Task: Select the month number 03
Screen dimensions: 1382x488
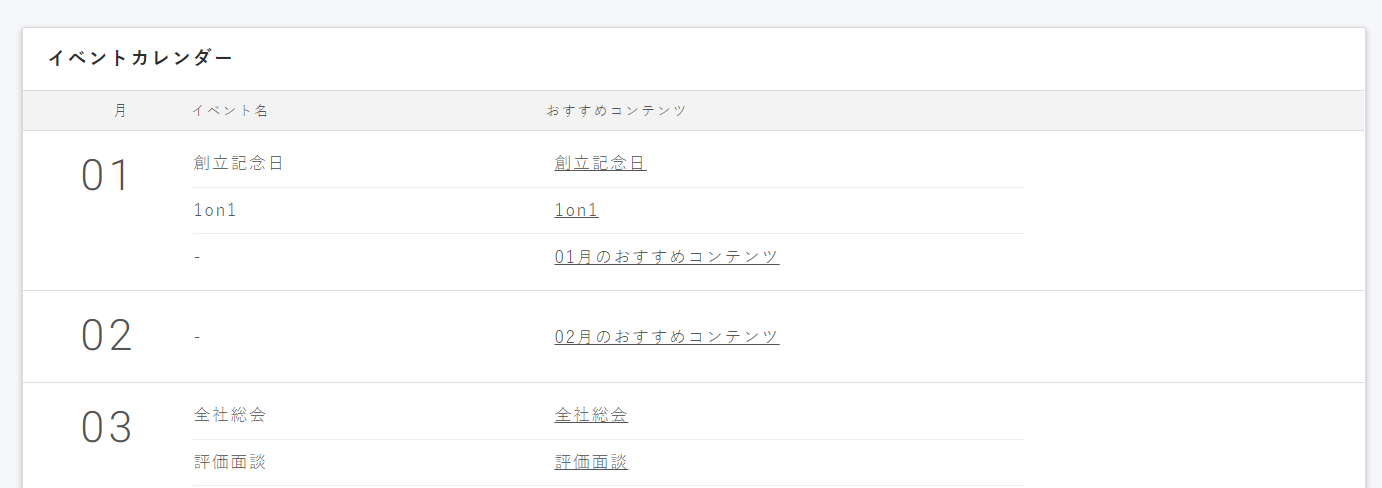Action: (x=106, y=428)
